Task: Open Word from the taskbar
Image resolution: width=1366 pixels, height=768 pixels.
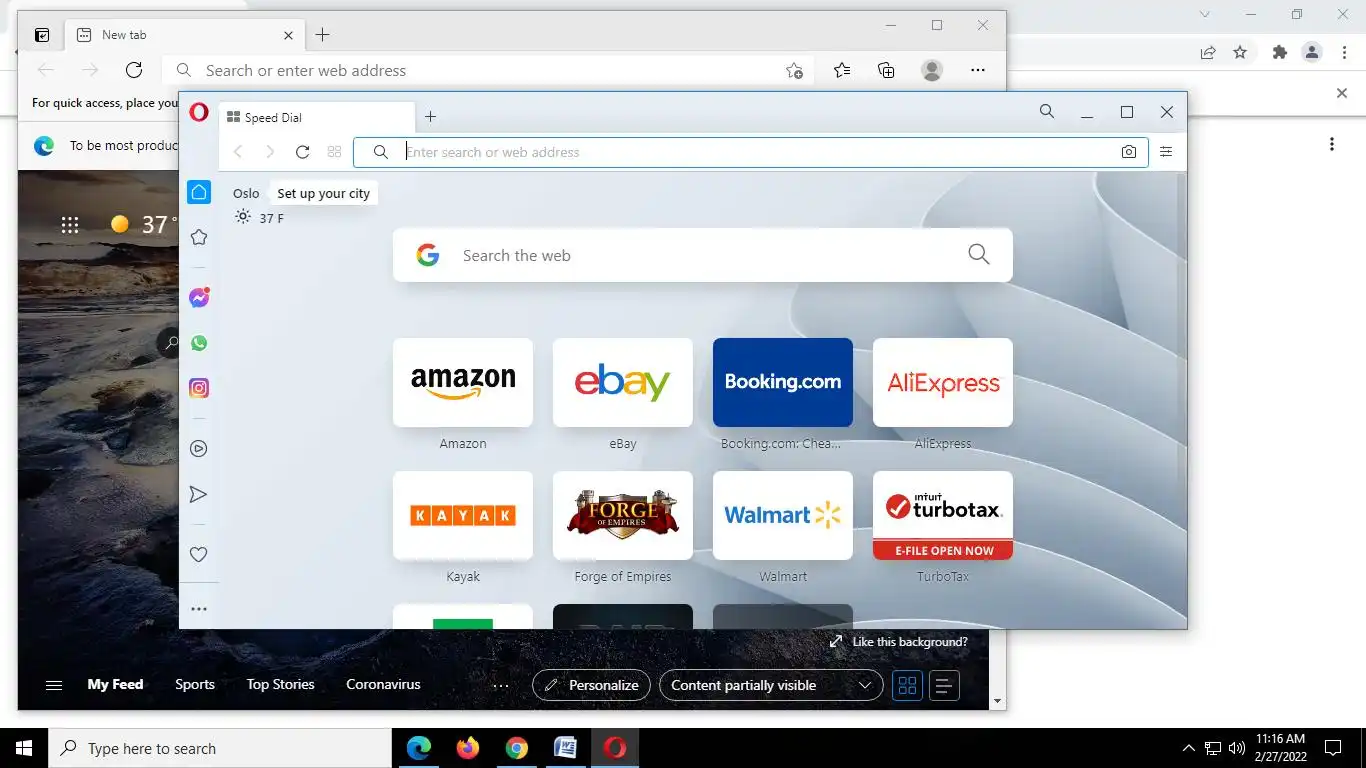Action: [565, 748]
